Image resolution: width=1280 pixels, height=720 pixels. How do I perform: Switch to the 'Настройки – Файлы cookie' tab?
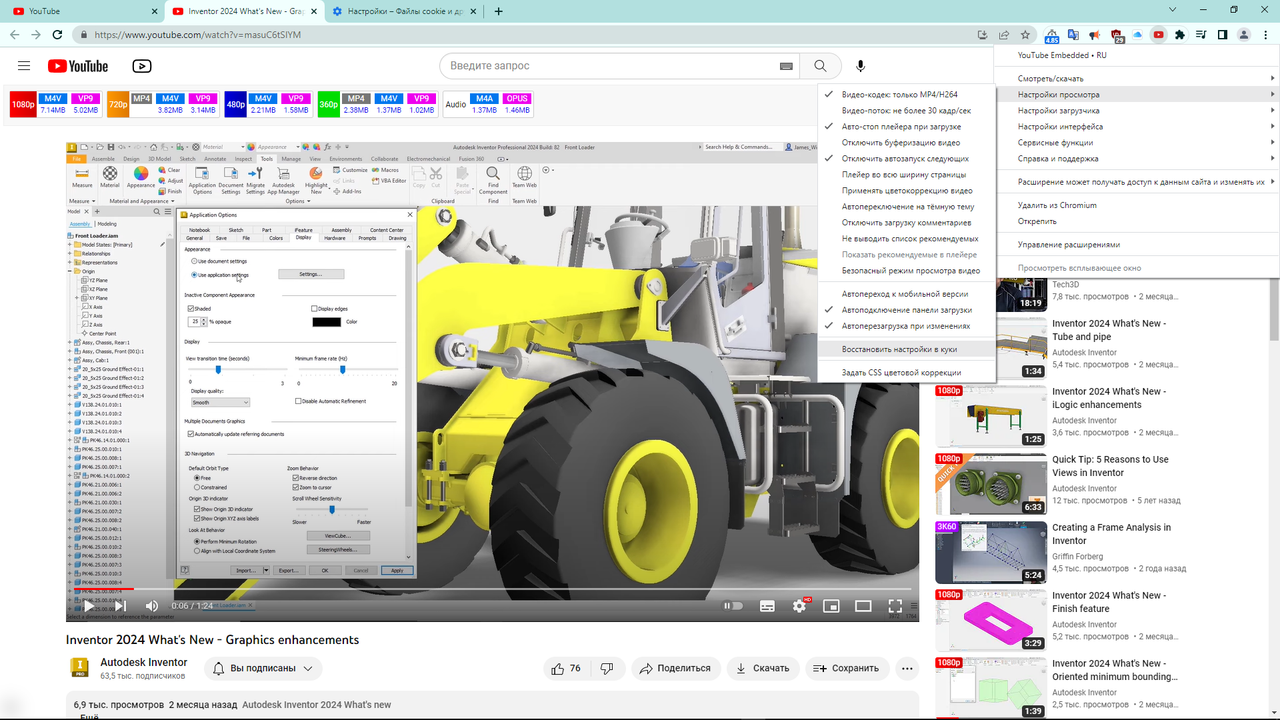(x=404, y=11)
